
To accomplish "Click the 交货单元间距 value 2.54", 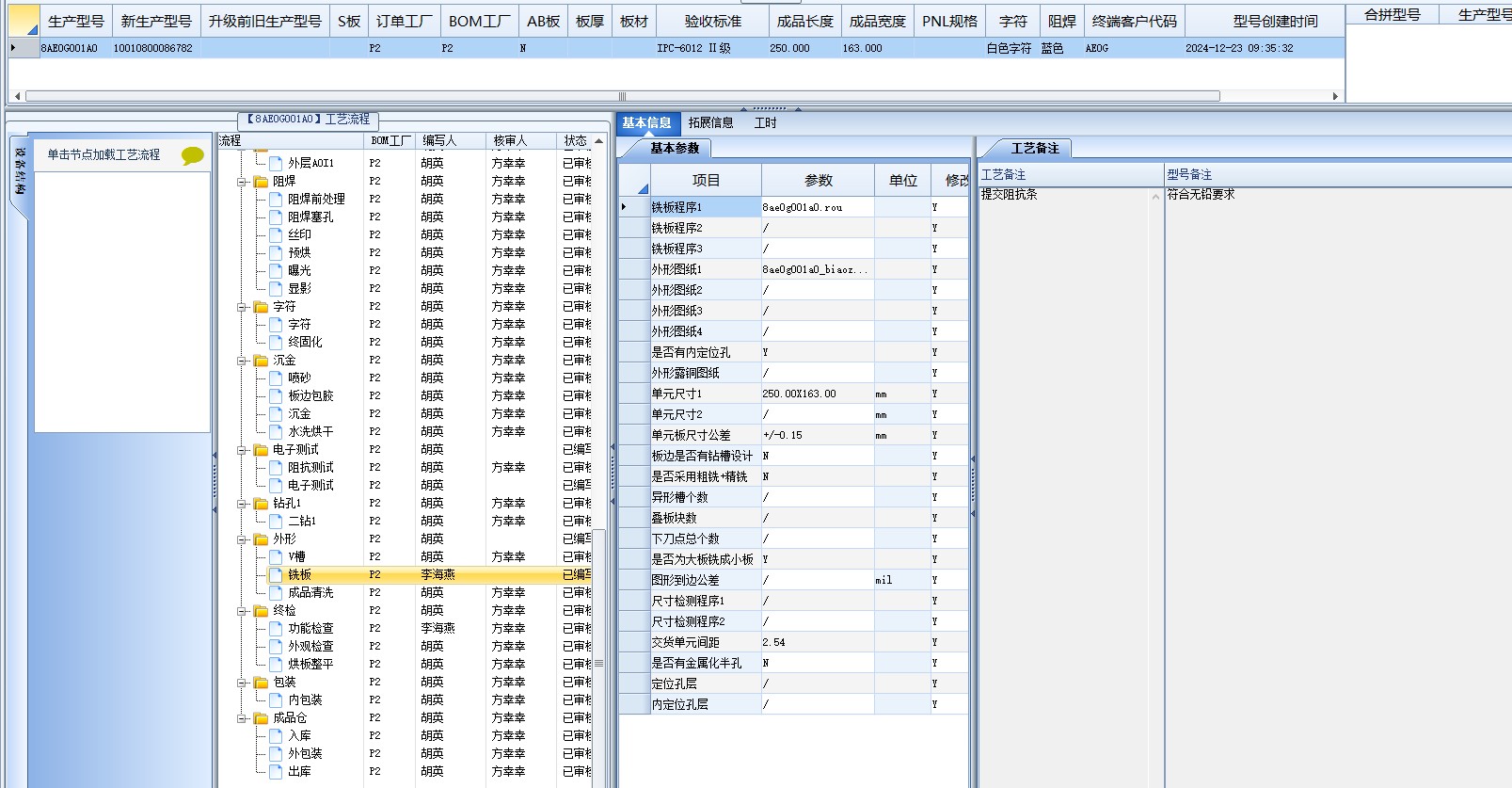I will pyautogui.click(x=818, y=642).
